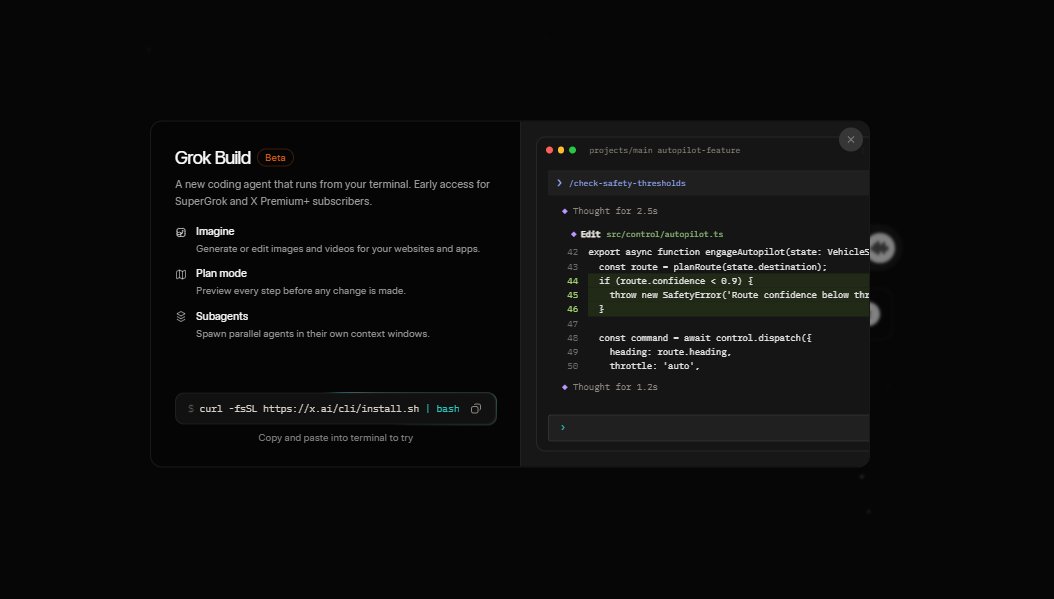Click 'Thought for 2.5s' entry

tap(614, 211)
